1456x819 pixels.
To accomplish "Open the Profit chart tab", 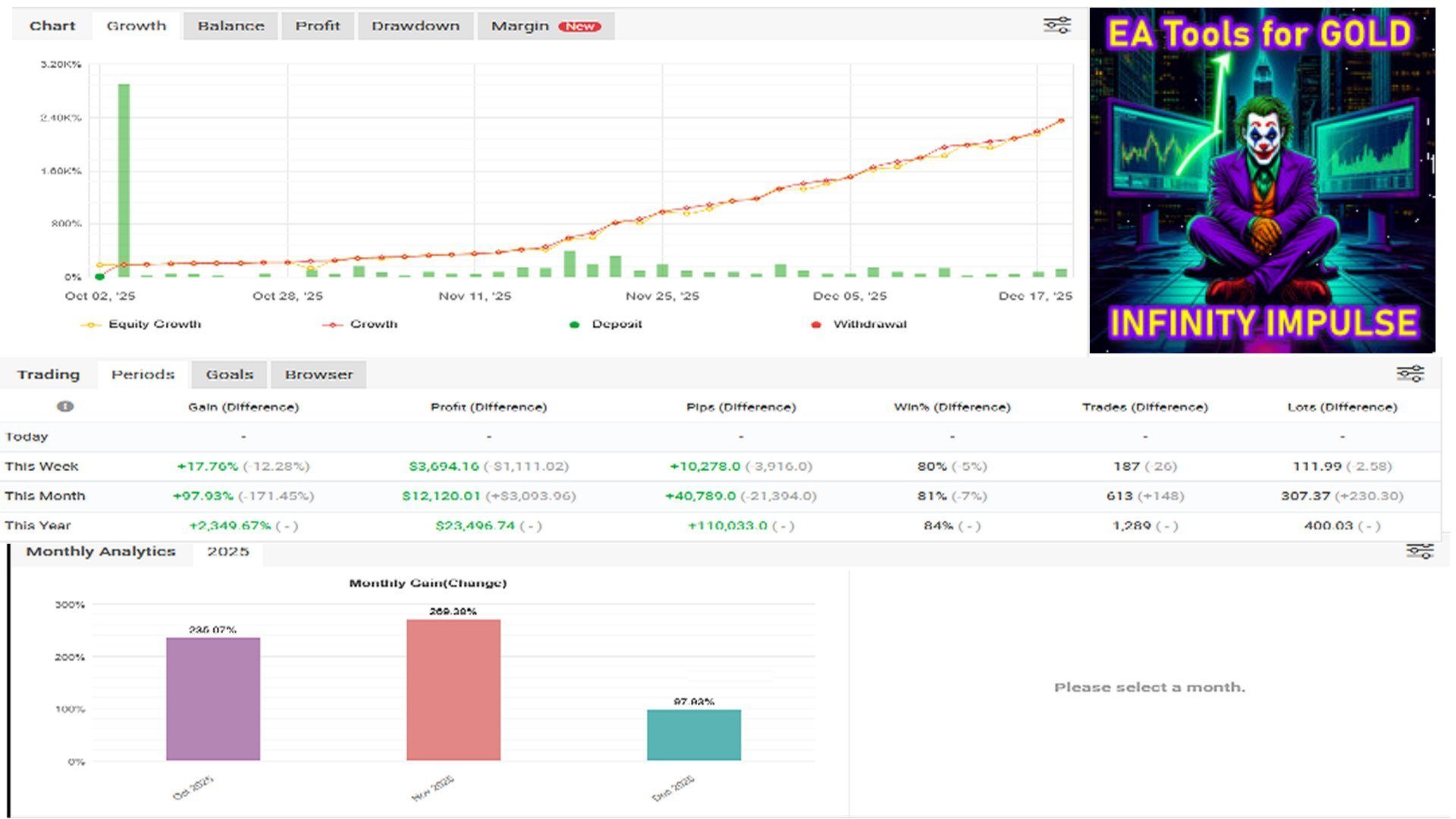I will (x=317, y=26).
